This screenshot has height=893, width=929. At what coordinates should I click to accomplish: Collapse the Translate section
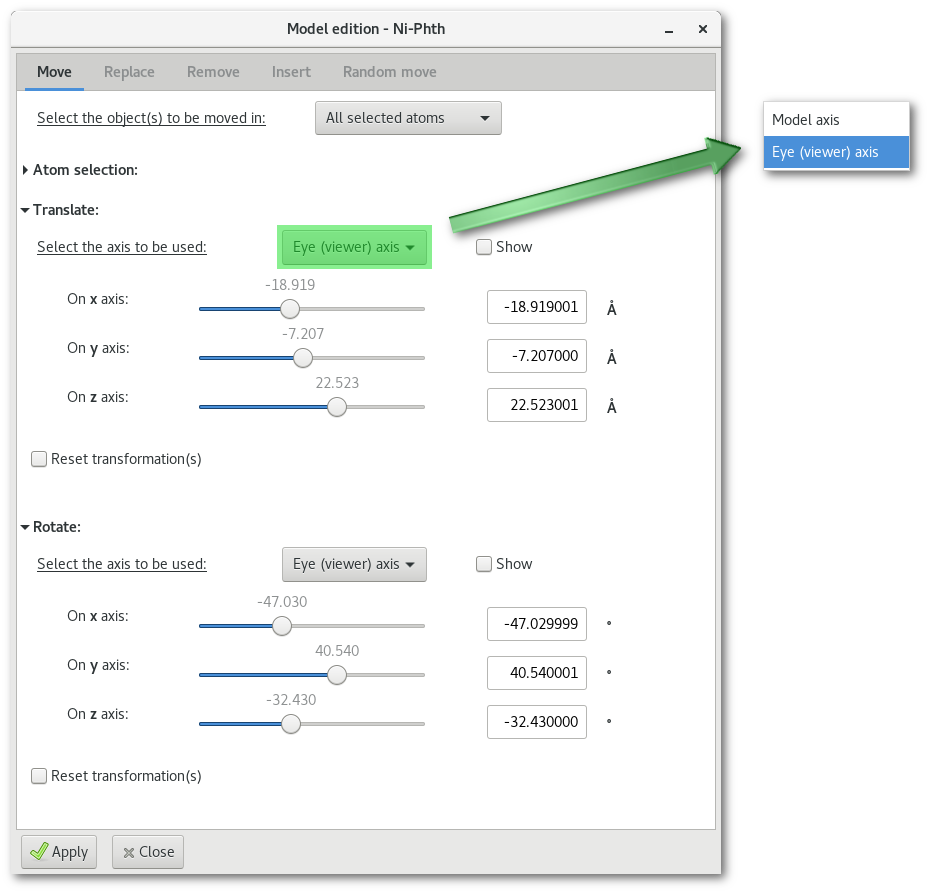pos(25,210)
